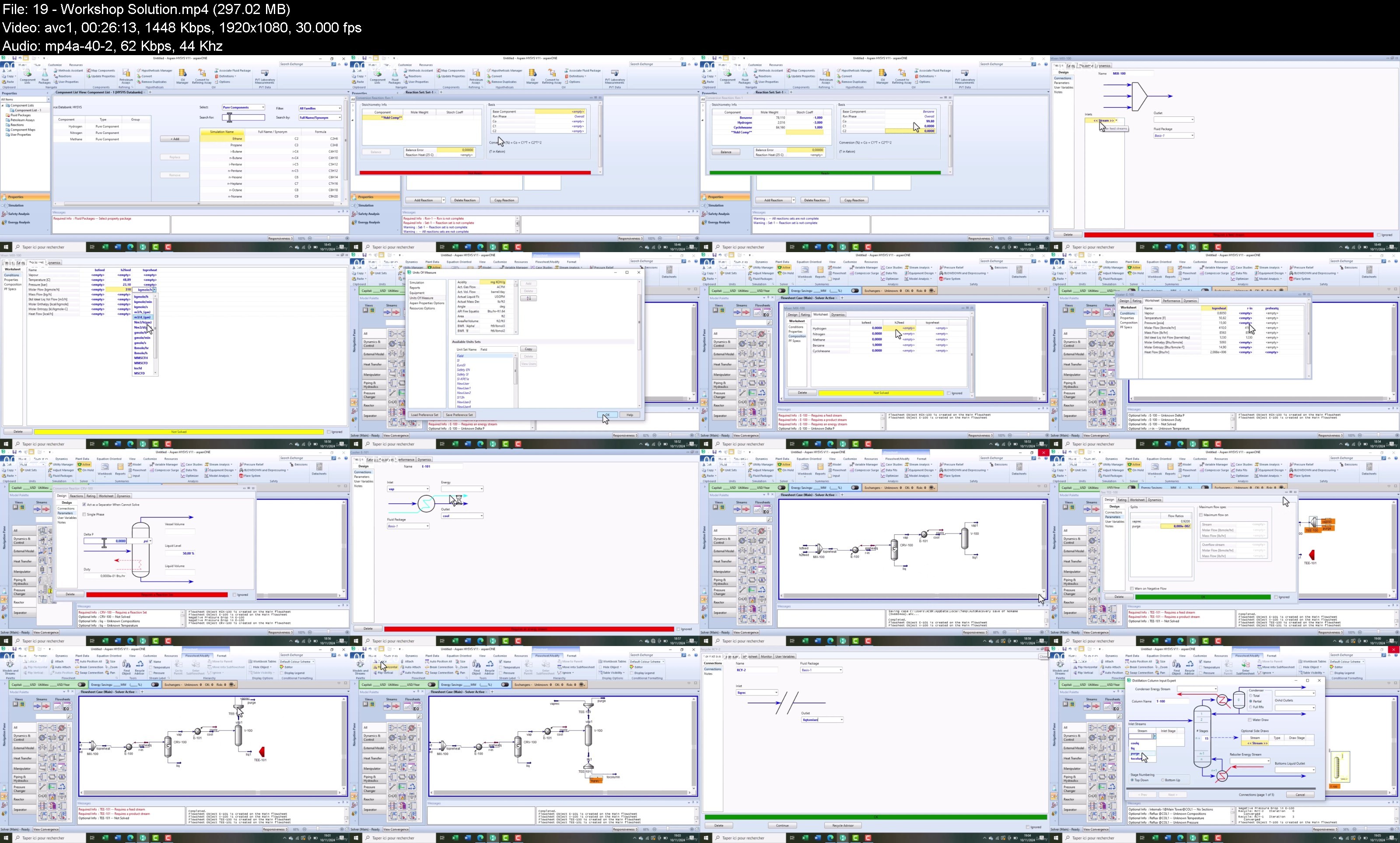1400x843 pixels.
Task: Open Edge taskbar icon below Component List View frame
Action: [130, 247]
